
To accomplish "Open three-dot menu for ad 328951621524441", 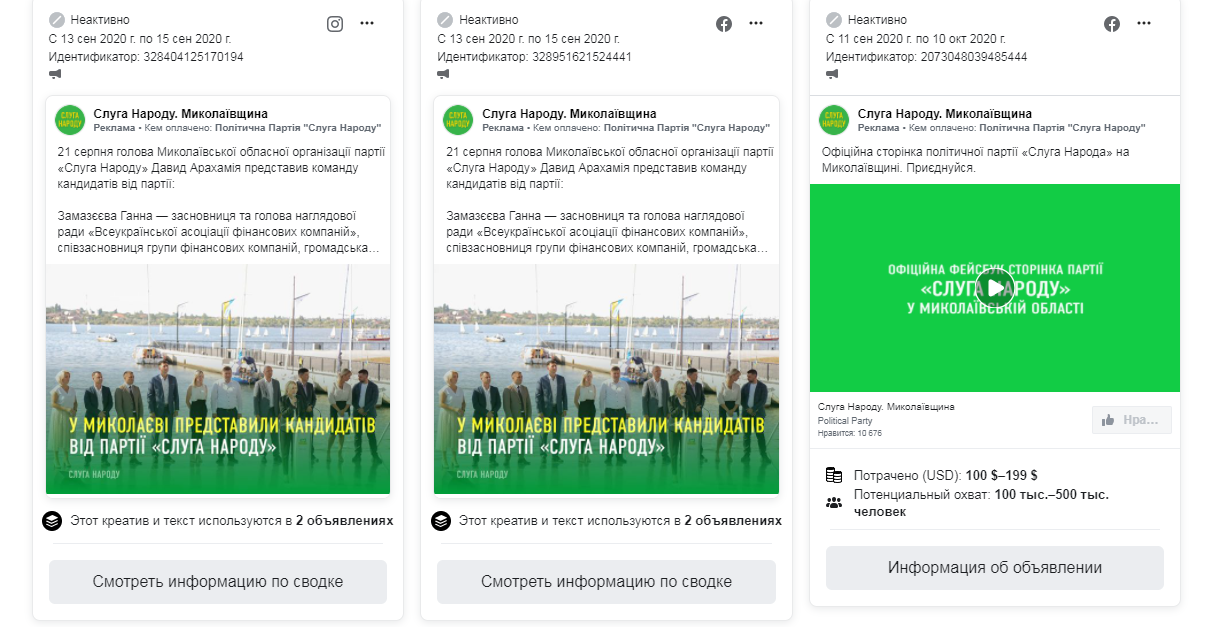I will [756, 24].
